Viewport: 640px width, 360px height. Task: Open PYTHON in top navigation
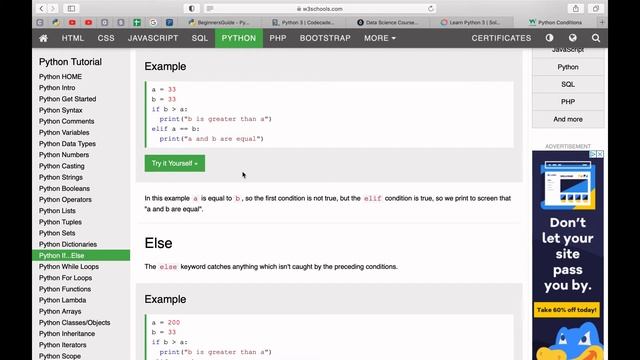239,38
